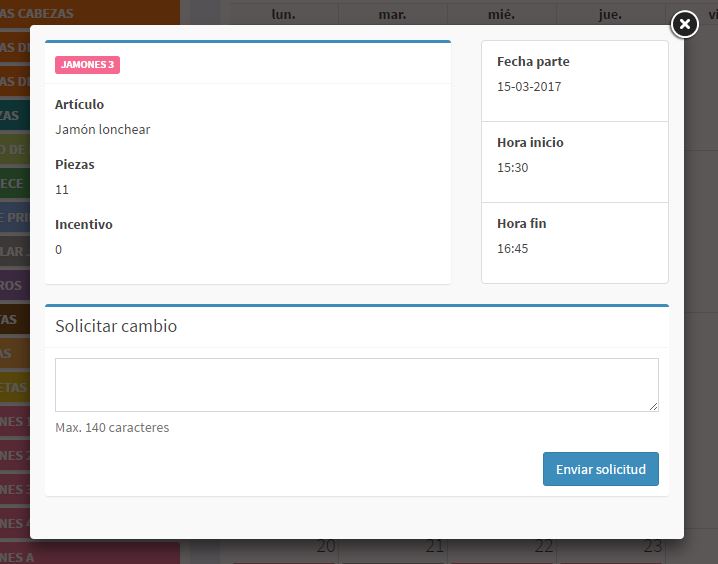718x564 pixels.
Task: Click the jue. day header
Action: 610,14
